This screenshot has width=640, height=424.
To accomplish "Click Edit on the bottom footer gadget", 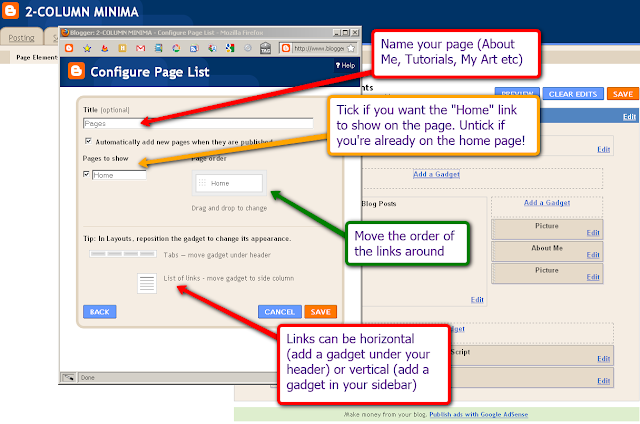I will (x=604, y=381).
